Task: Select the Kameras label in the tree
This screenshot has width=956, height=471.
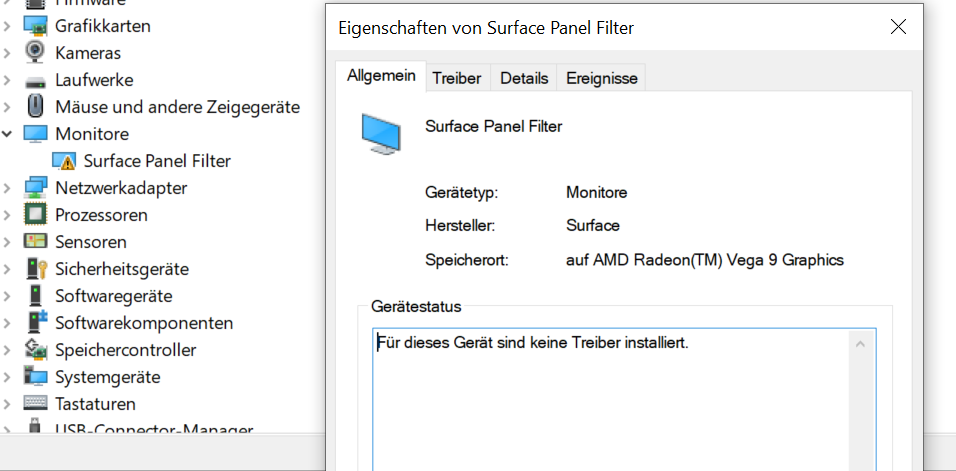Action: pyautogui.click(x=88, y=53)
